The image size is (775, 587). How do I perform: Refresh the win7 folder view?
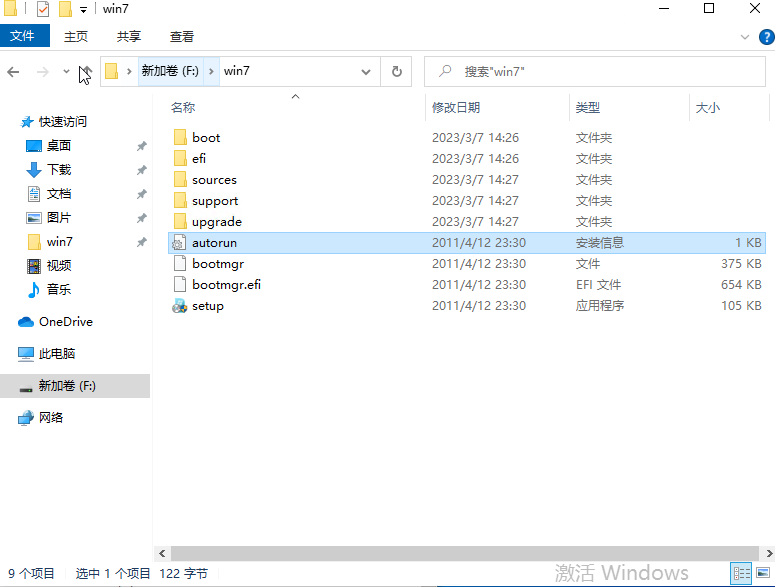(x=396, y=72)
